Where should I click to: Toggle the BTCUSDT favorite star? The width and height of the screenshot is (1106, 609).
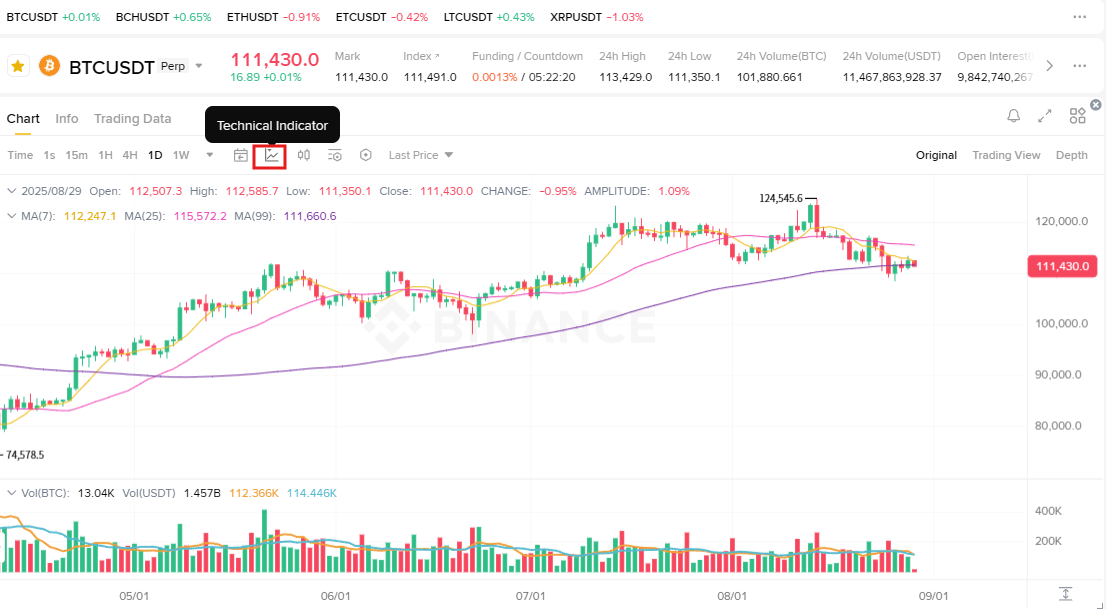click(18, 66)
